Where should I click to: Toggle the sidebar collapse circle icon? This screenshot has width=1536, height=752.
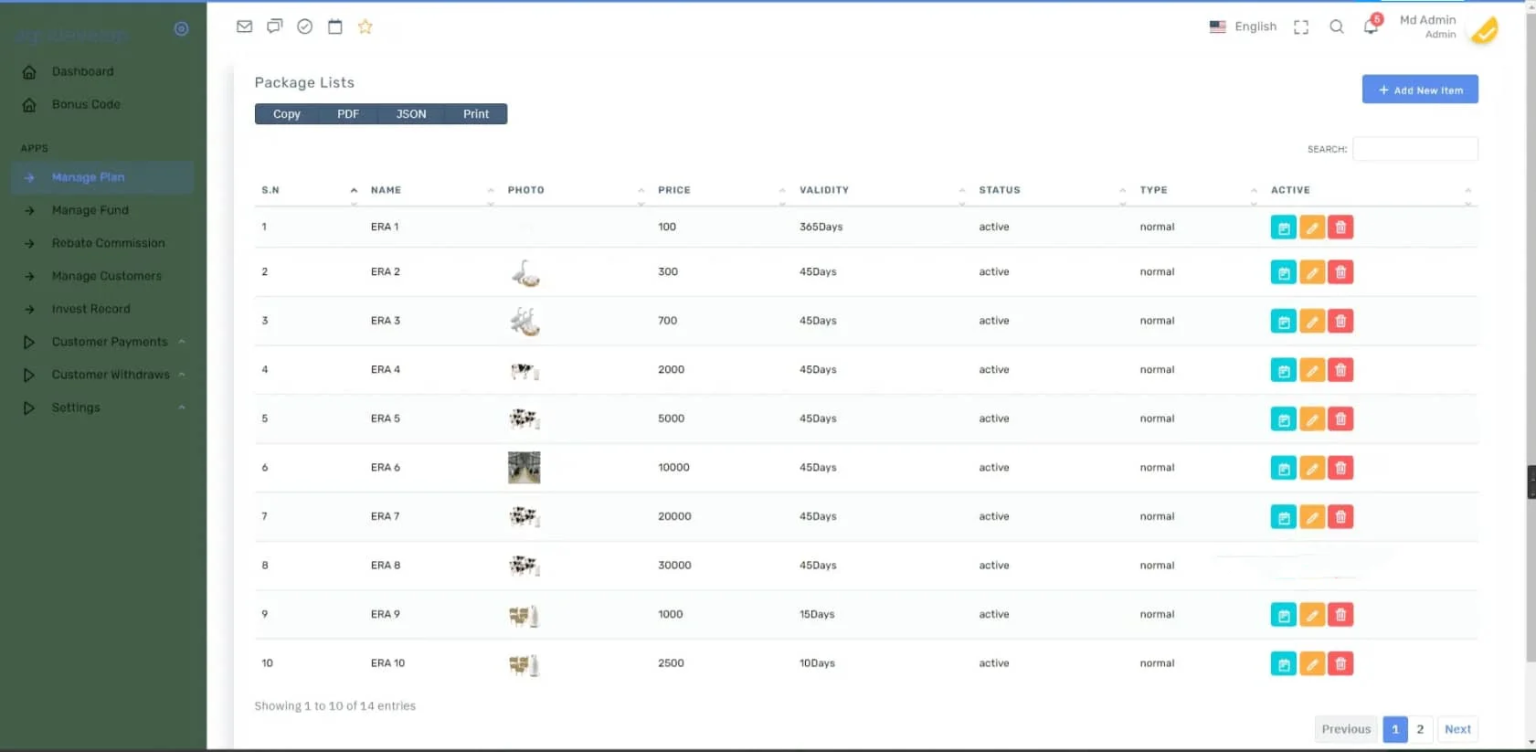tap(181, 30)
